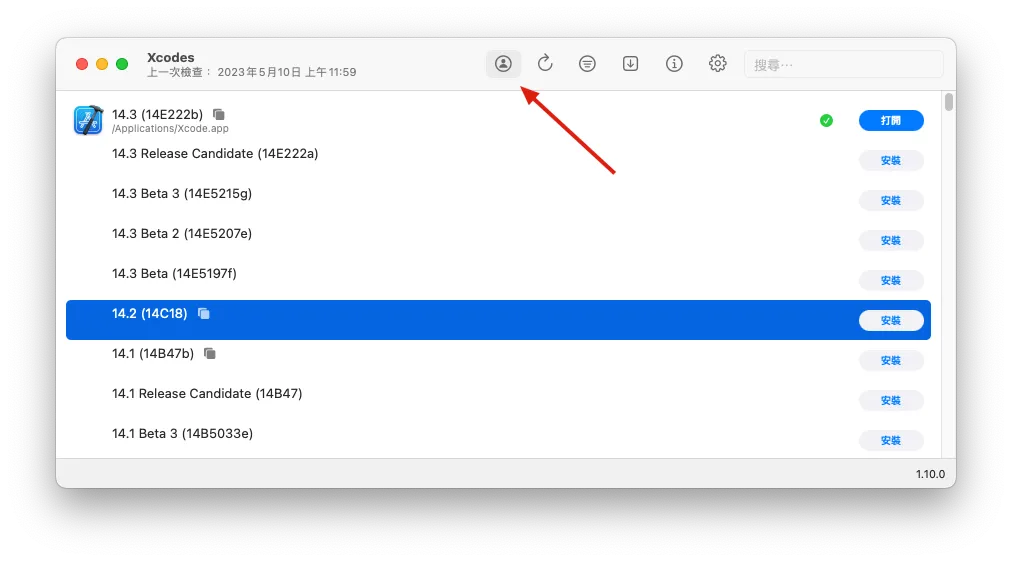
Task: Install Xcode 14.1 Beta 3 (14B5033e)
Action: coord(890,440)
